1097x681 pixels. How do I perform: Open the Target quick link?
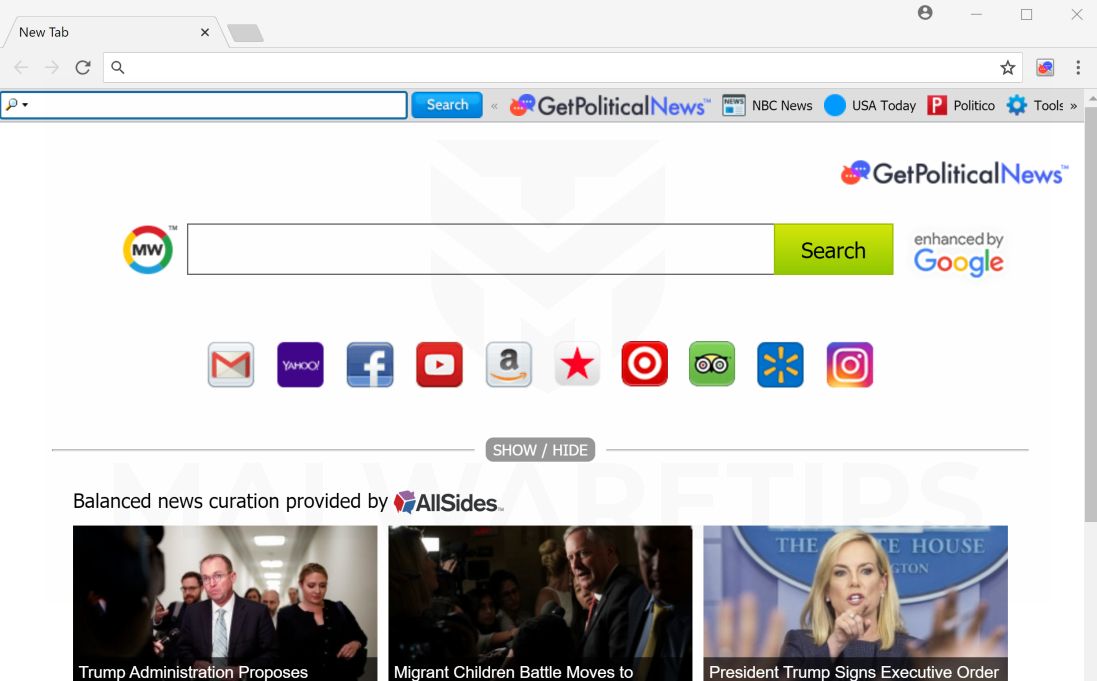pos(644,364)
